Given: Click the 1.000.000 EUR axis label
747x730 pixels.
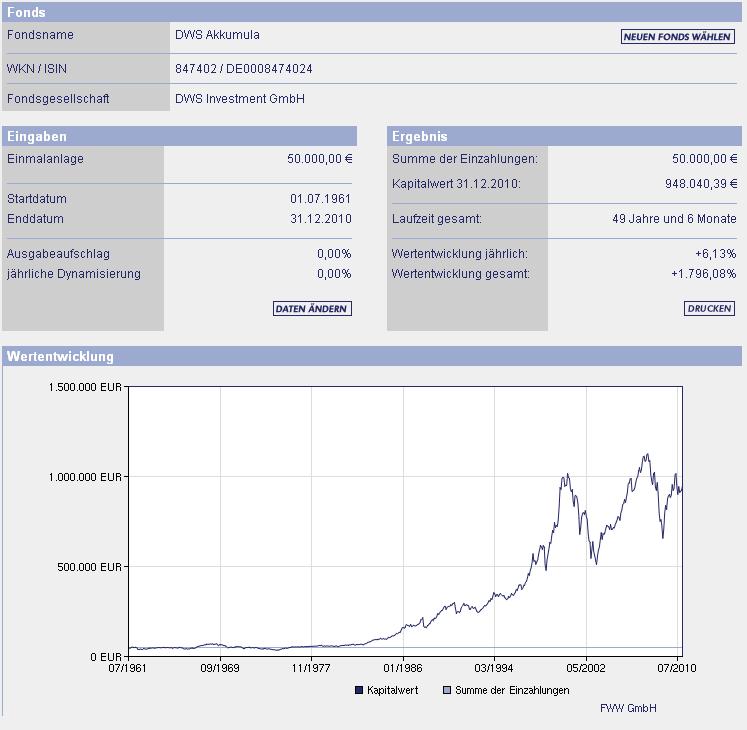Looking at the screenshot, I should [x=85, y=477].
